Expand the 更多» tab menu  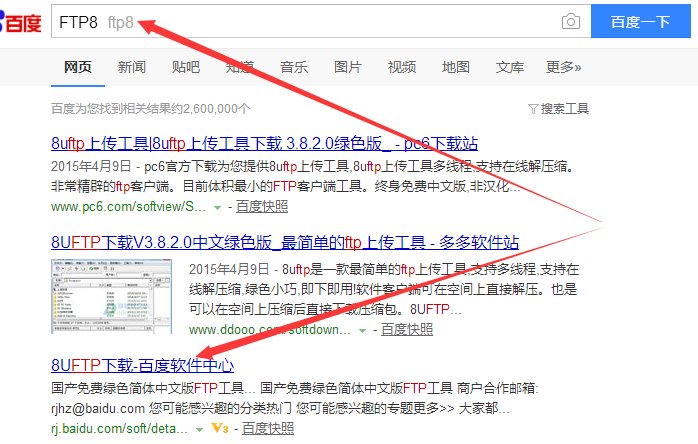coord(564,67)
